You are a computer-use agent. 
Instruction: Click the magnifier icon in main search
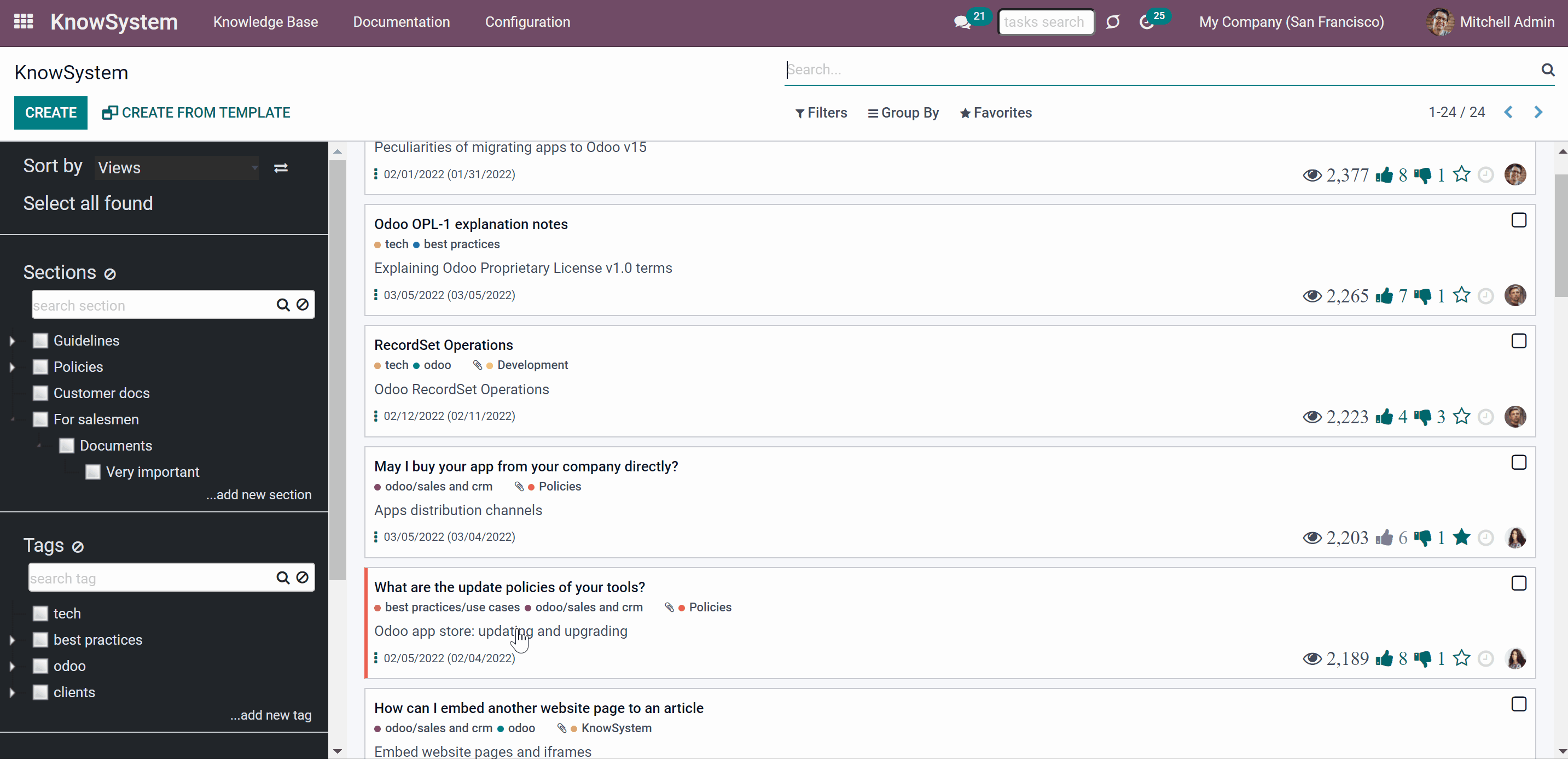tap(1548, 69)
